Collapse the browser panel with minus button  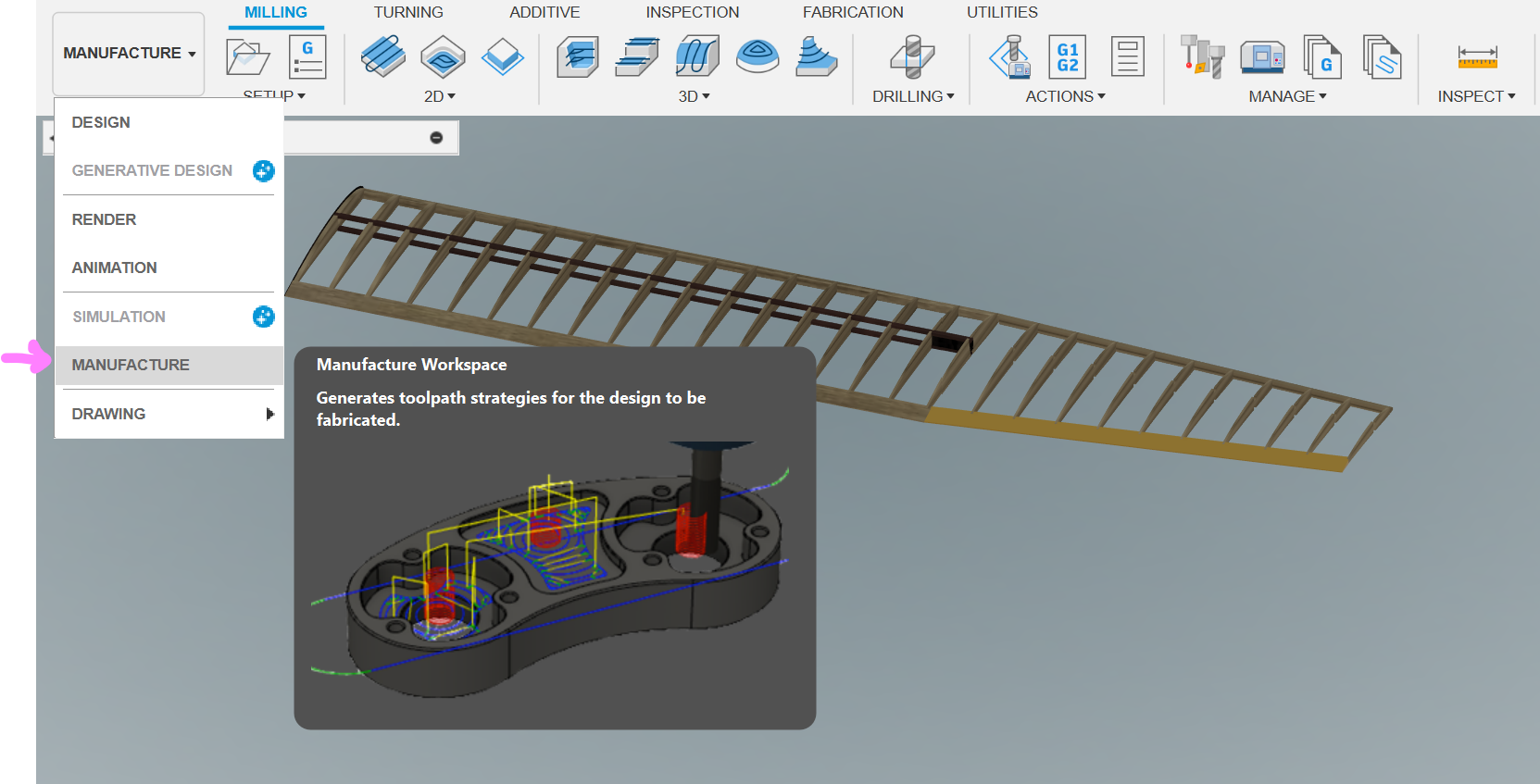(x=436, y=138)
